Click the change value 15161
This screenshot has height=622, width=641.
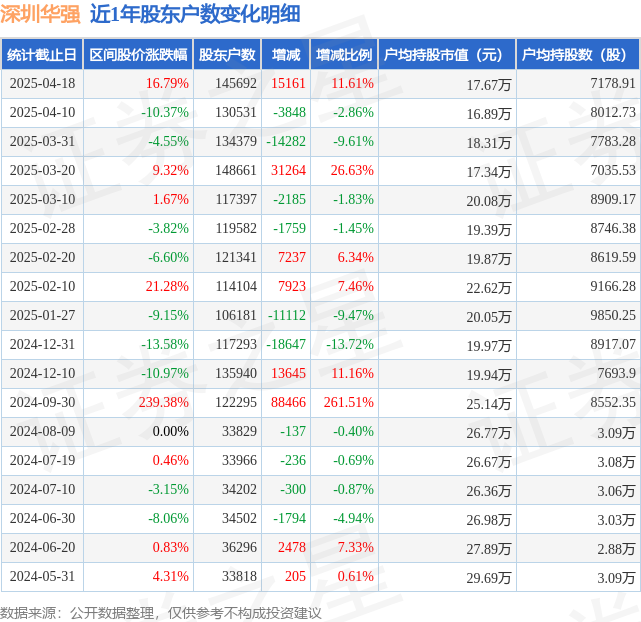coord(288,83)
